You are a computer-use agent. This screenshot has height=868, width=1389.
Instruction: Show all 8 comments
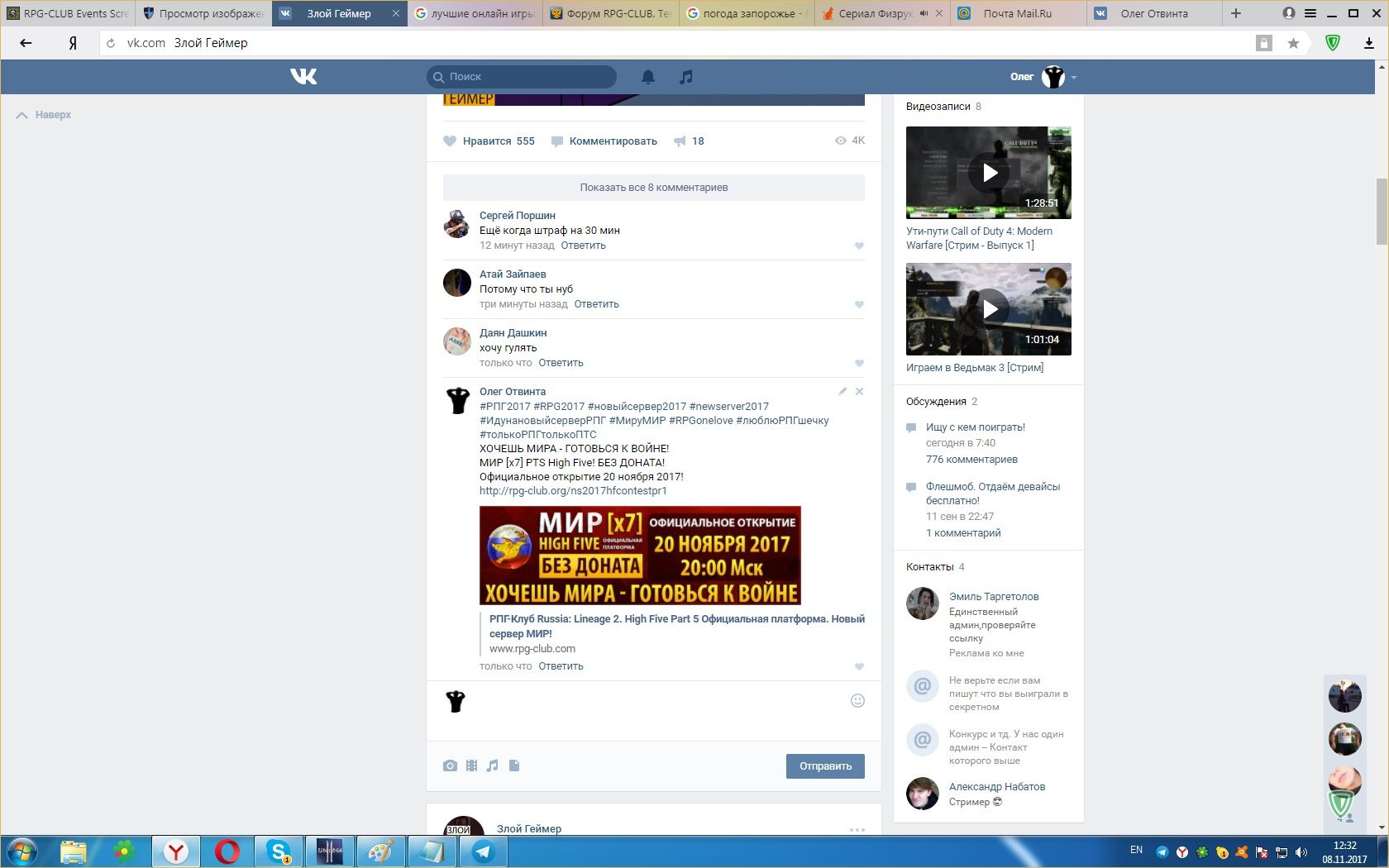click(654, 188)
